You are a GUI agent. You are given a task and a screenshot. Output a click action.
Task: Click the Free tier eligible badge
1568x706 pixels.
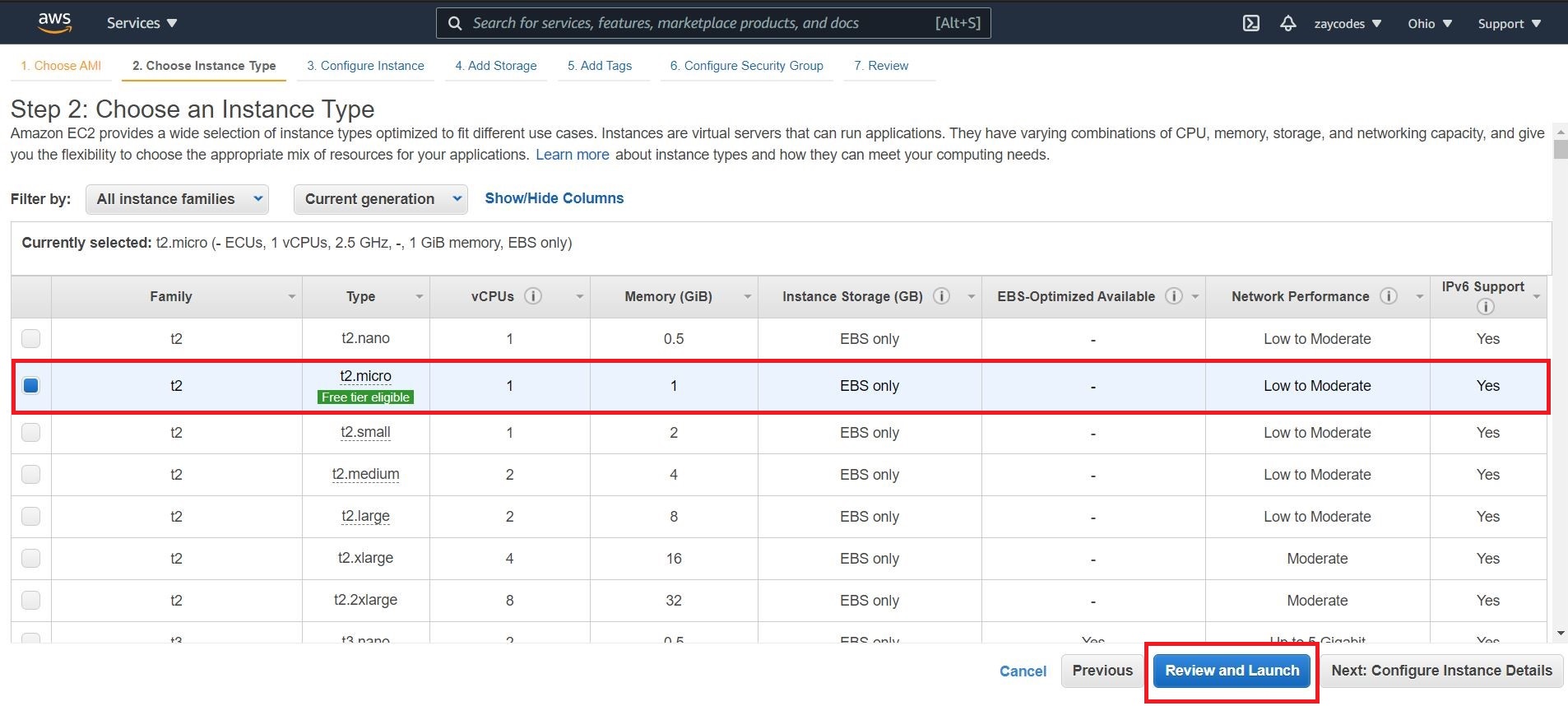coord(366,397)
